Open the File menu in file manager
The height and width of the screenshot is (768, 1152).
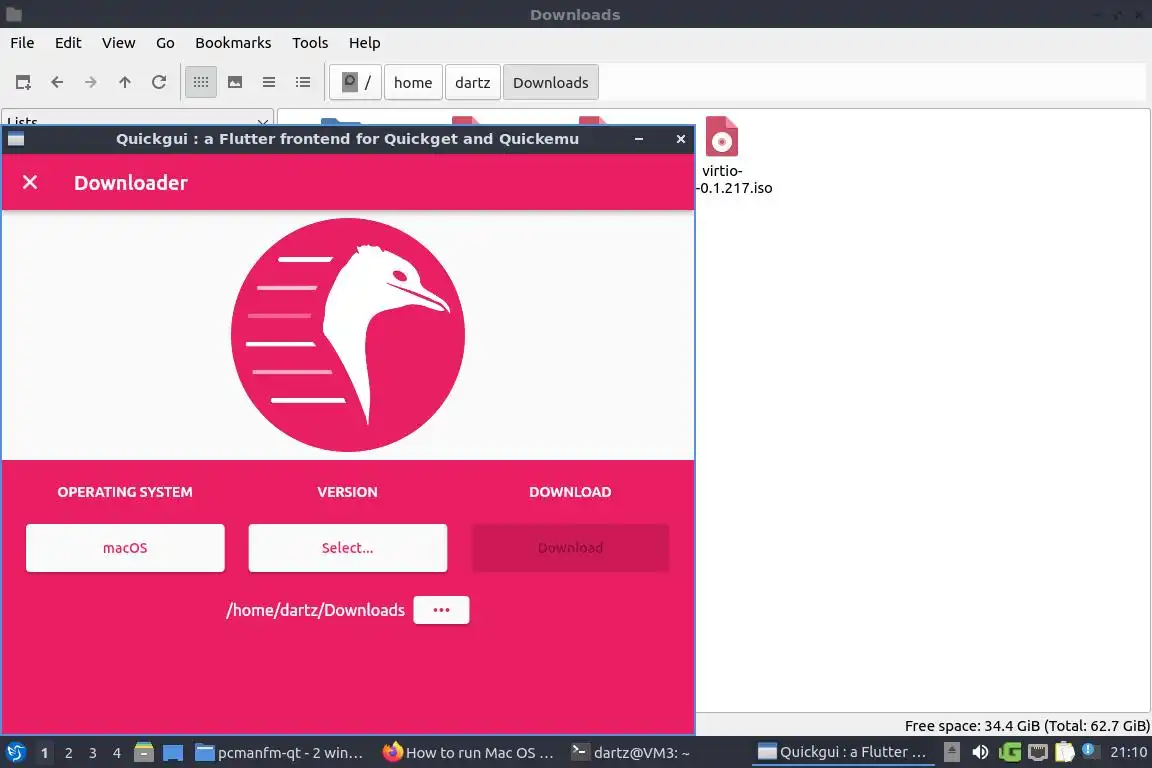tap(22, 43)
